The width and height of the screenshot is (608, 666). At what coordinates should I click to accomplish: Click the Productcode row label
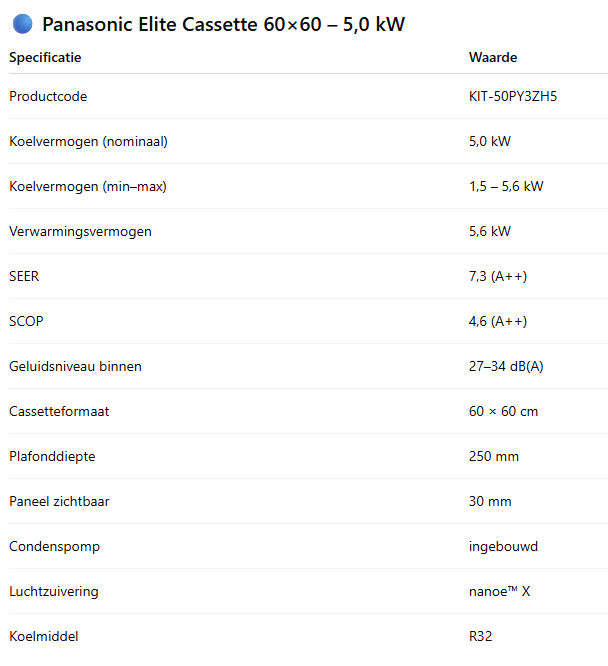(48, 96)
